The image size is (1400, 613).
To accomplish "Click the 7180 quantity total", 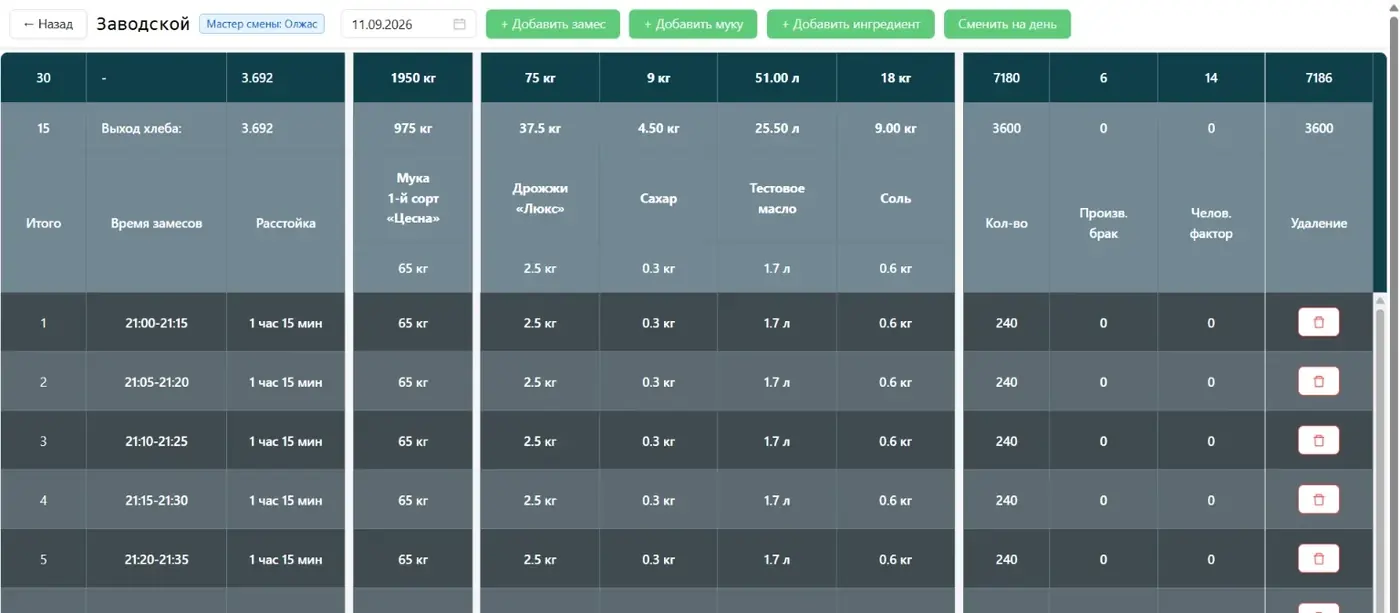I will (x=1006, y=78).
